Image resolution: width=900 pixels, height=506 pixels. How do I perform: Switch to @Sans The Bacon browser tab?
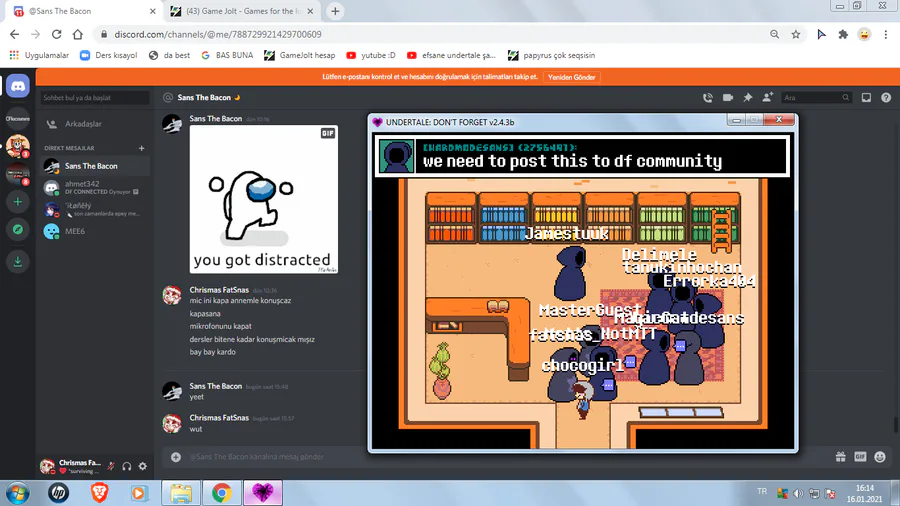coord(83,11)
